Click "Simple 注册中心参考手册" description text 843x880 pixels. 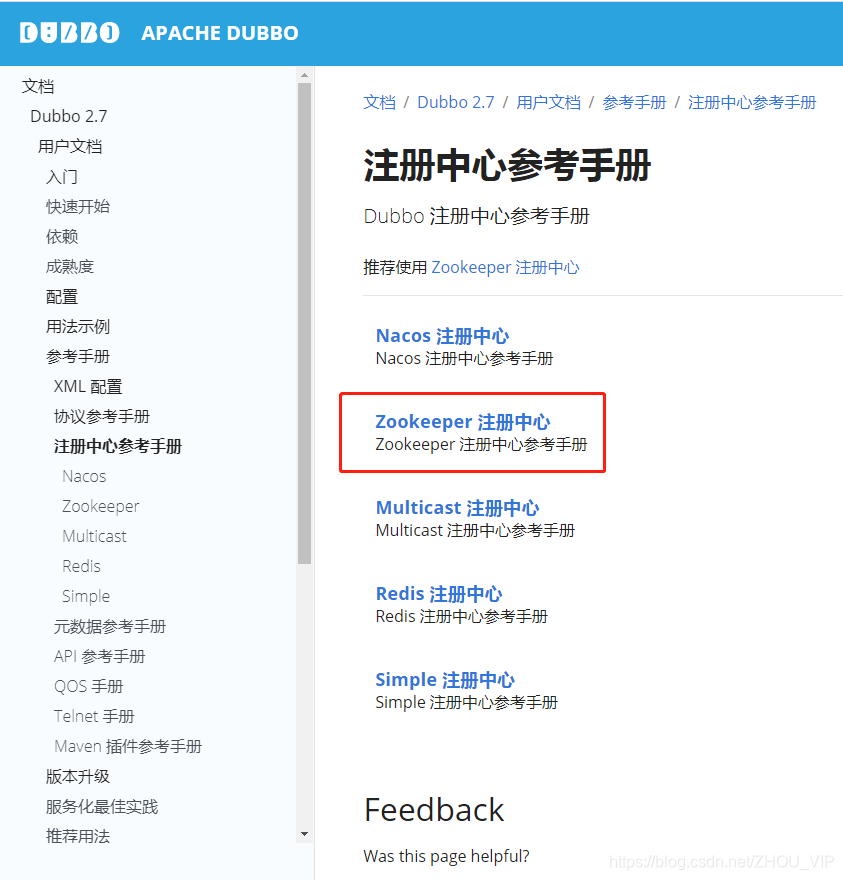point(466,702)
